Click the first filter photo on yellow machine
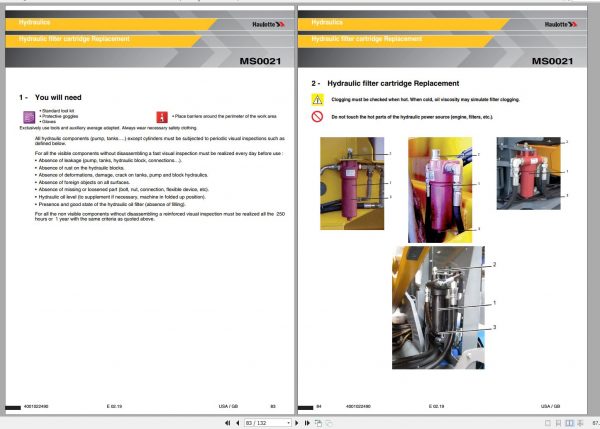The width and height of the screenshot is (600, 429). [x=352, y=183]
